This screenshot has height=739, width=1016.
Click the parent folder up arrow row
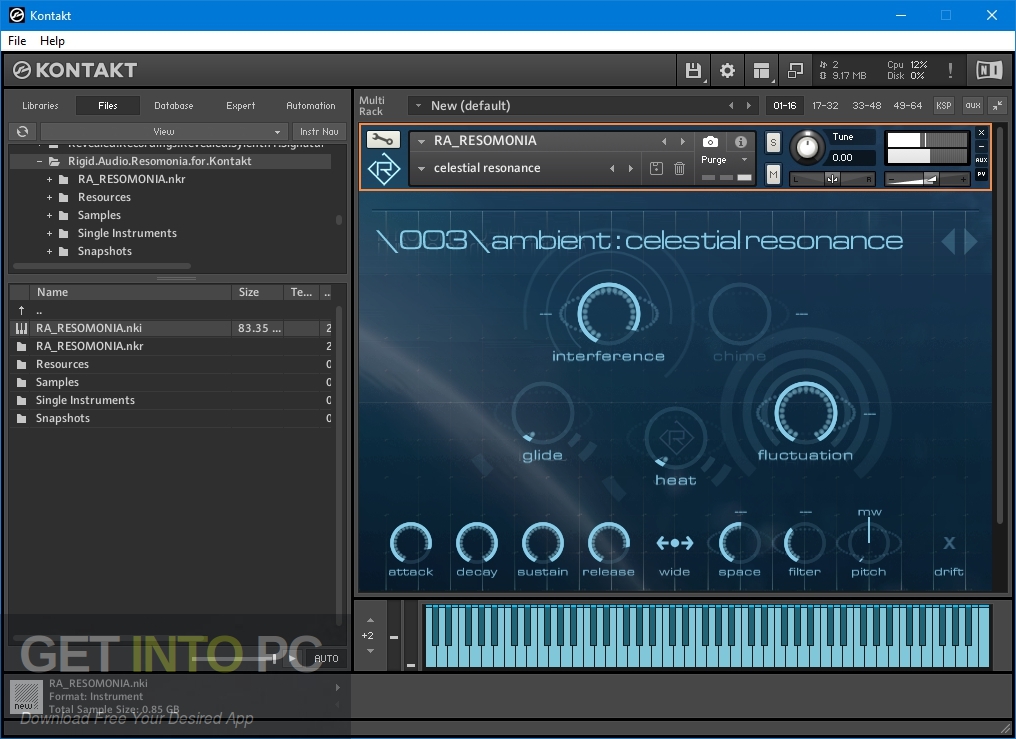(172, 310)
